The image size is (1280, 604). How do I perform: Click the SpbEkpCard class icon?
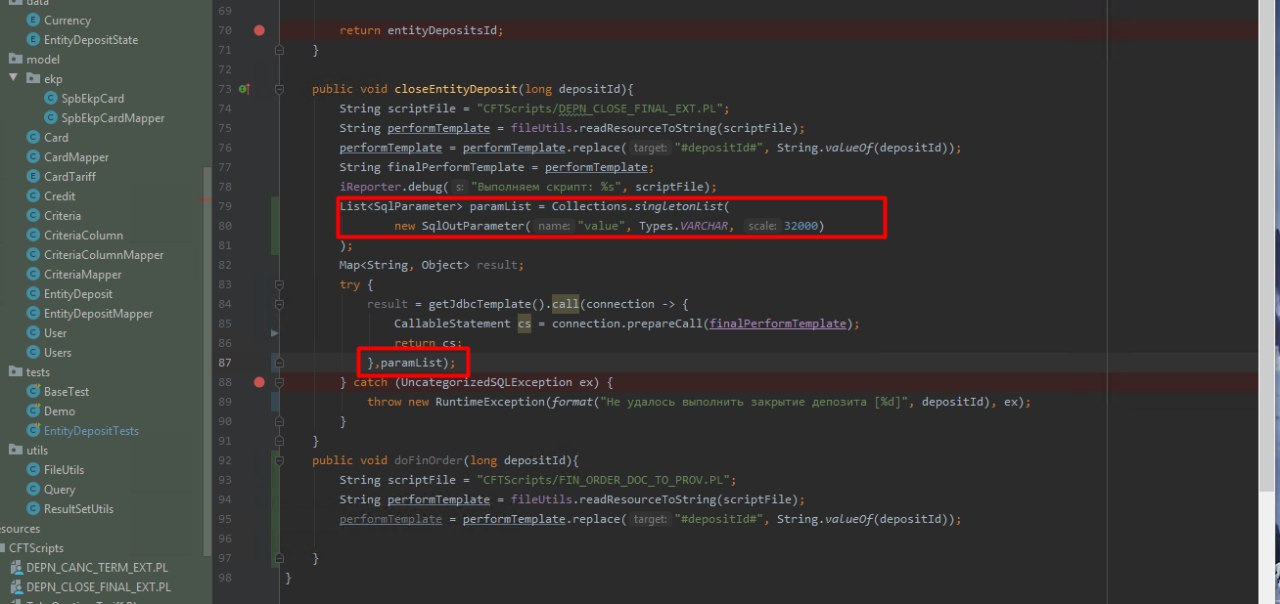pyautogui.click(x=51, y=99)
